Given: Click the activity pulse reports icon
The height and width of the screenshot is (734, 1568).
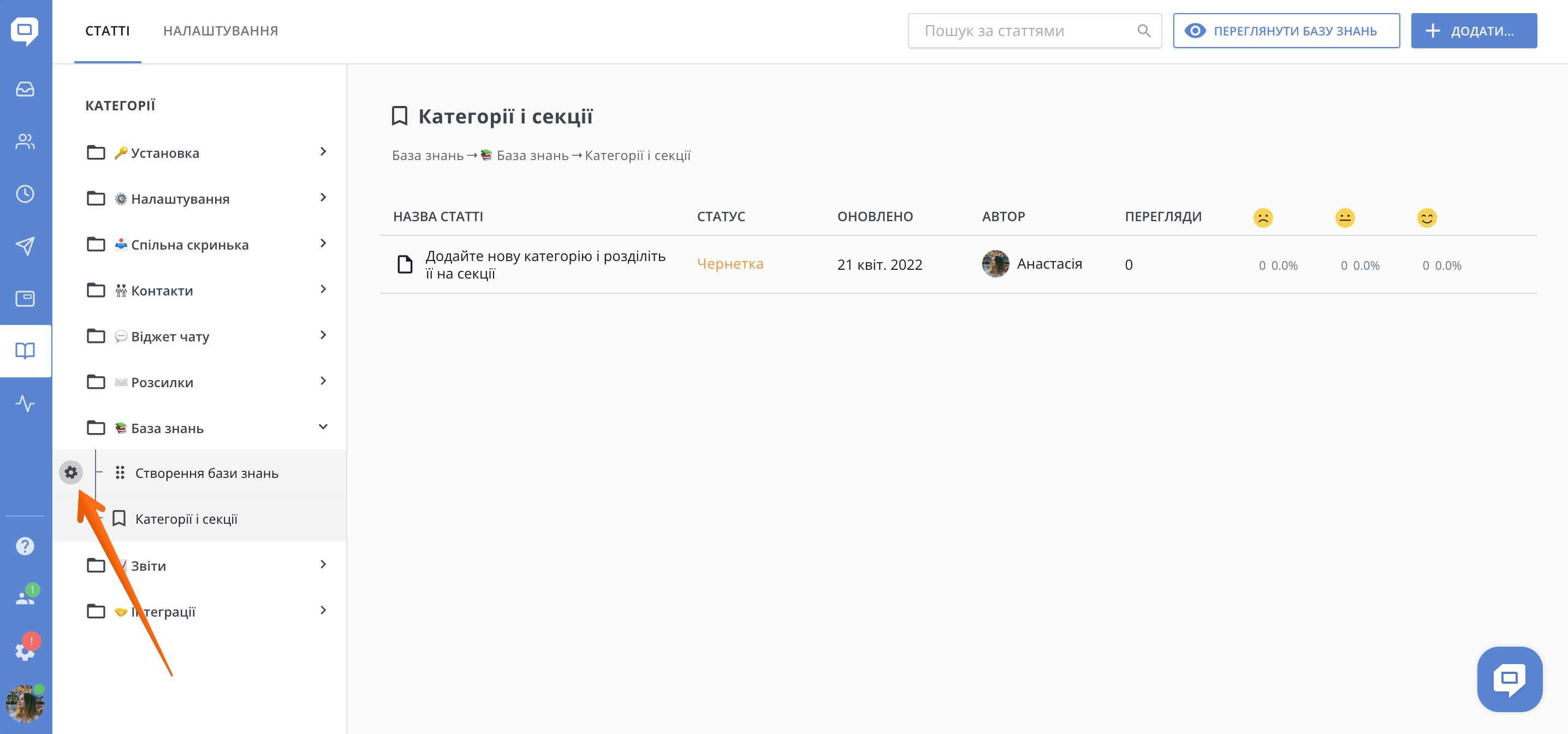Looking at the screenshot, I should click(25, 403).
